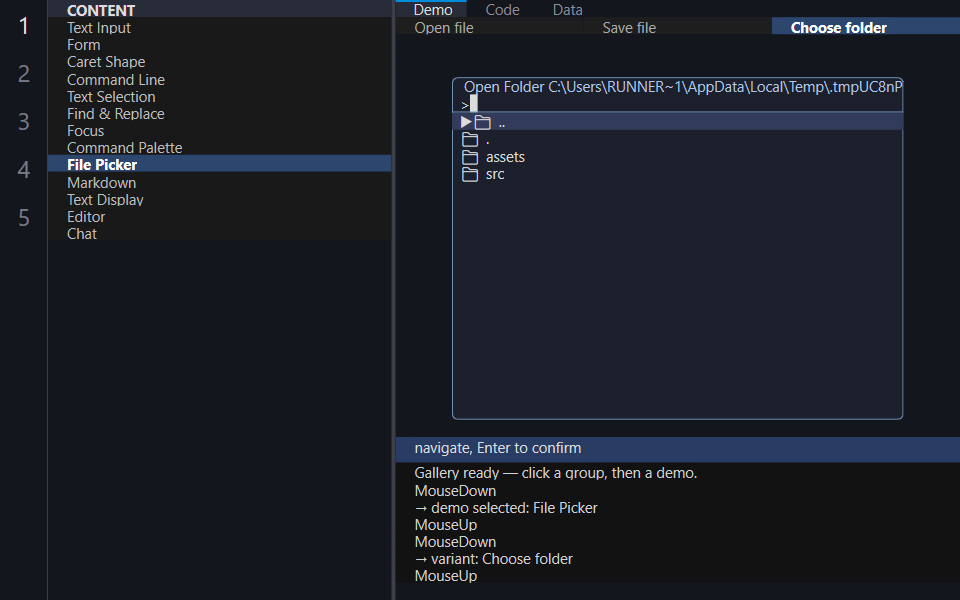960x600 pixels.
Task: Open the Text Input demo
Action: coord(219,28)
